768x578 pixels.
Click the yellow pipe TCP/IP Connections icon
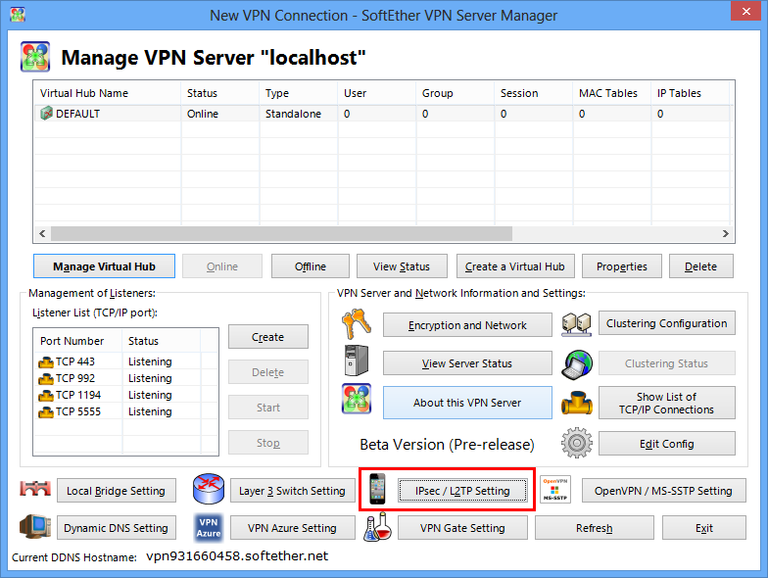576,403
